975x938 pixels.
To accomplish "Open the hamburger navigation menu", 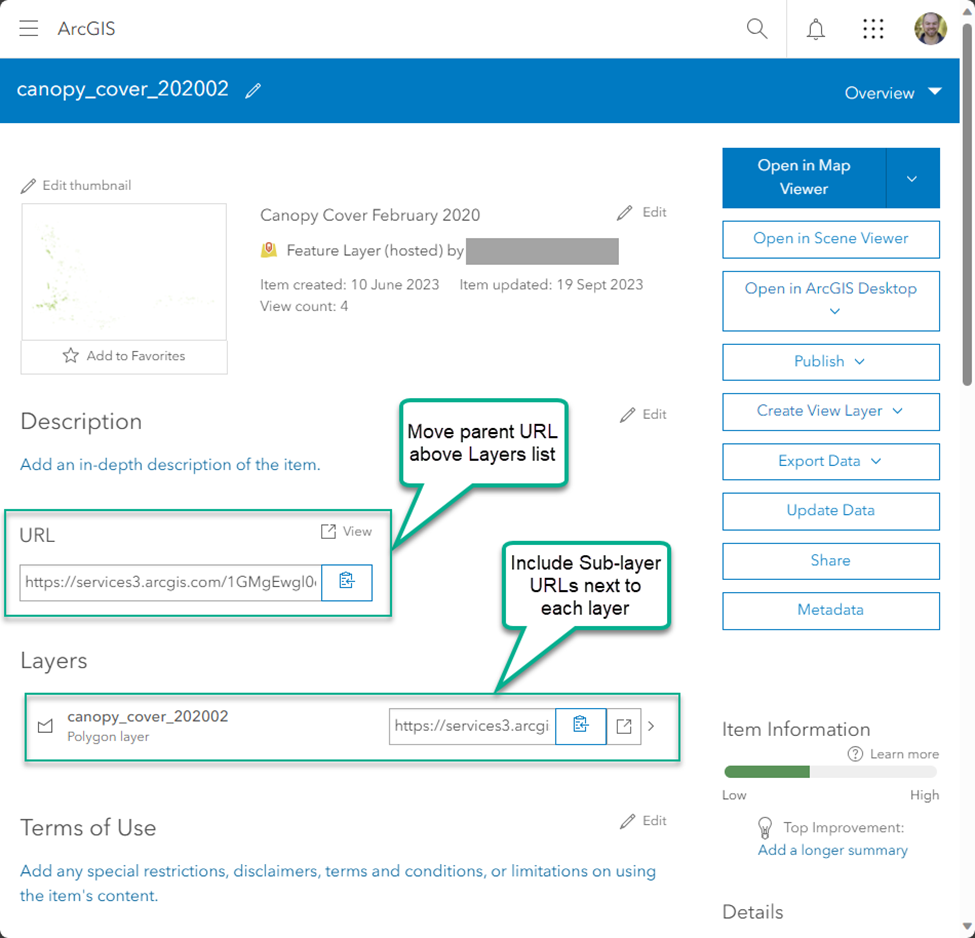I will coord(29,29).
